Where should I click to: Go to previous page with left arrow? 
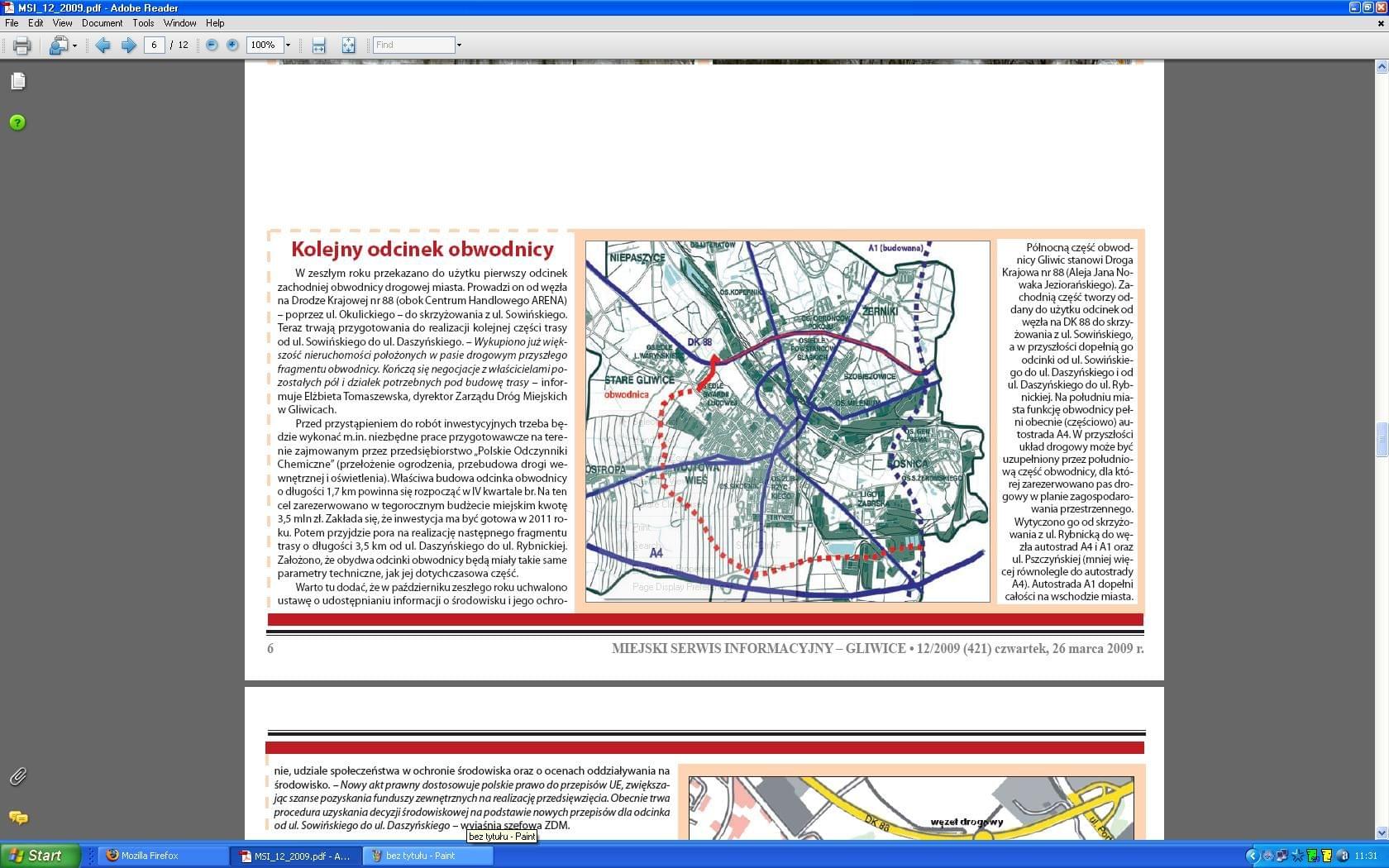click(103, 45)
